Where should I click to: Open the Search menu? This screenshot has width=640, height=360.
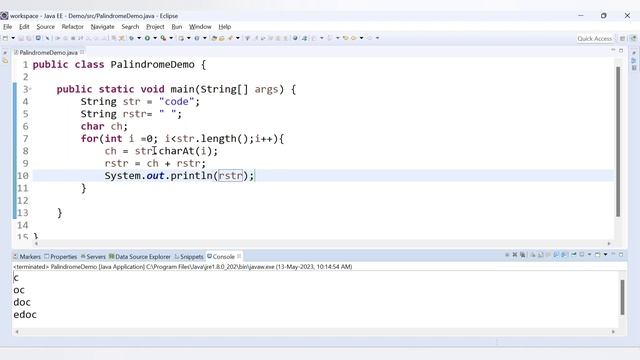(130, 27)
